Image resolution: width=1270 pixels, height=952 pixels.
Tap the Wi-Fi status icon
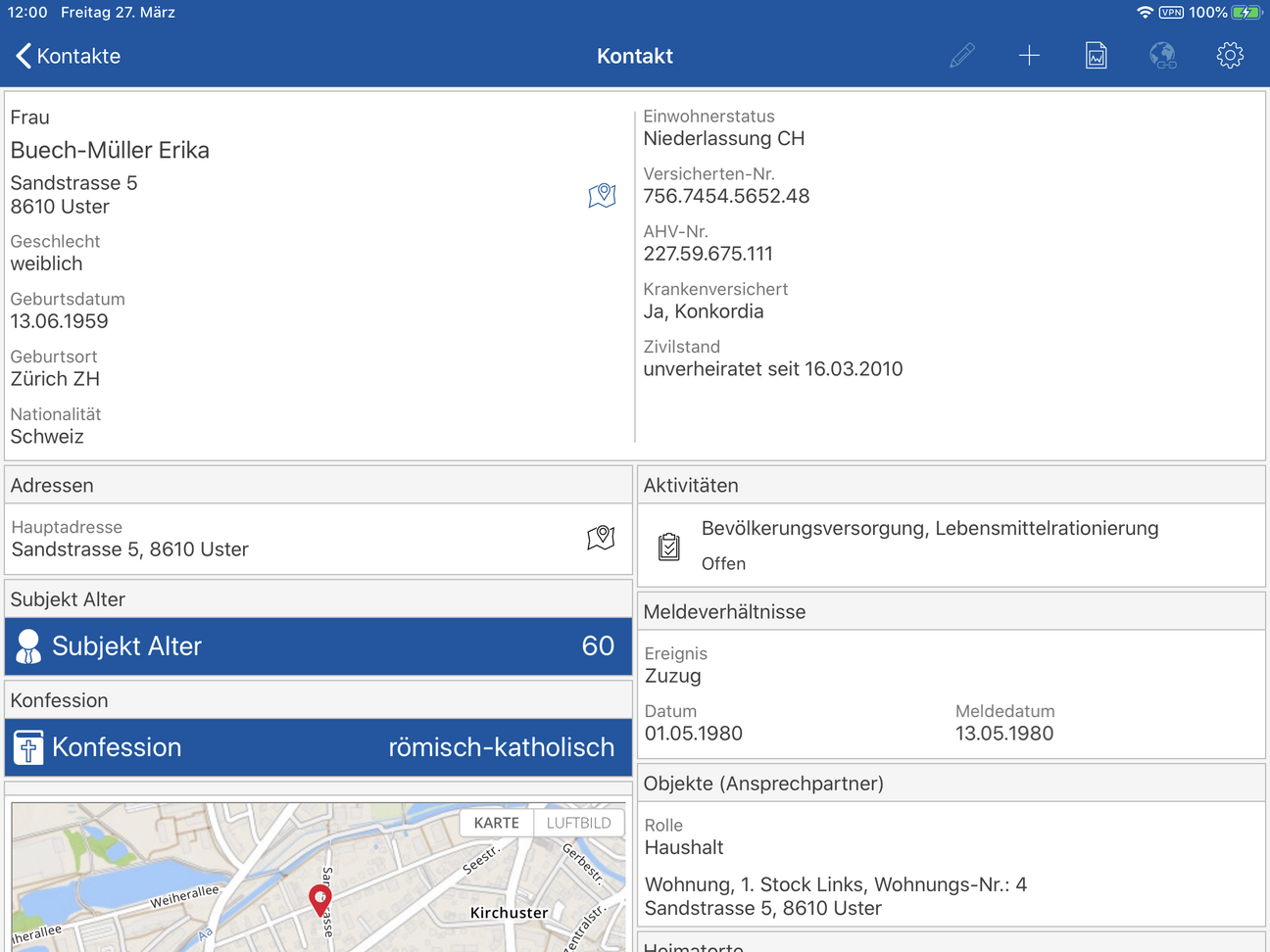[1145, 13]
